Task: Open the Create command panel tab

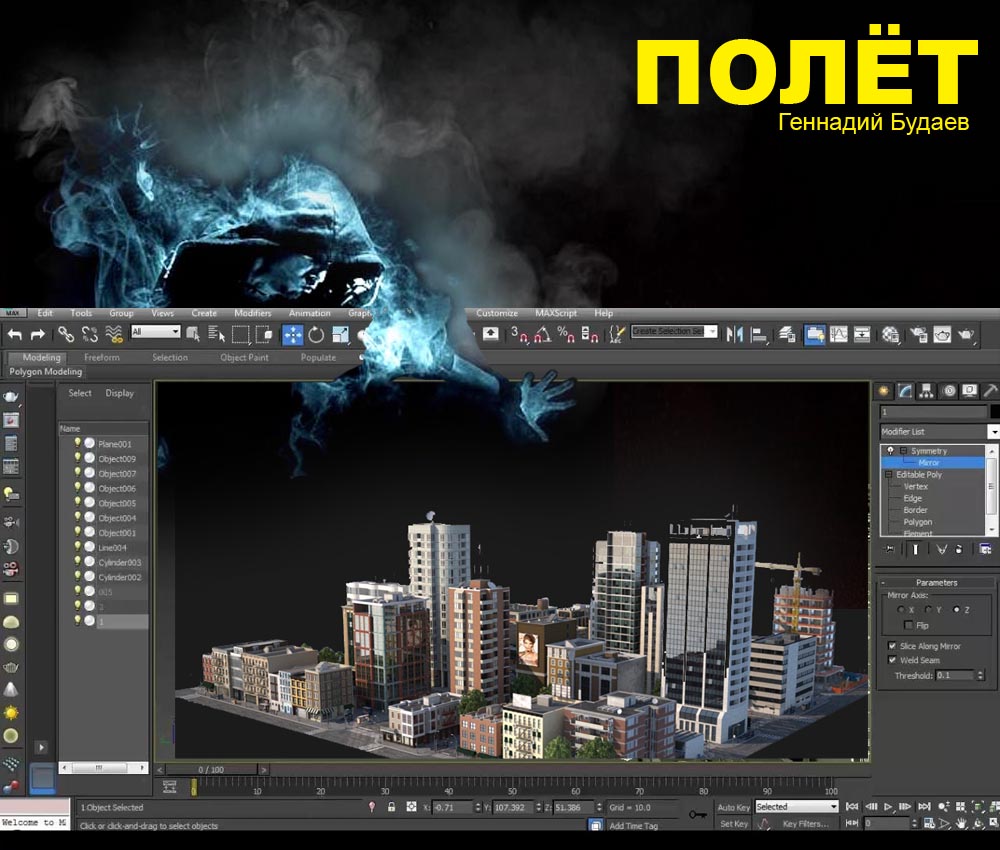Action: click(882, 391)
